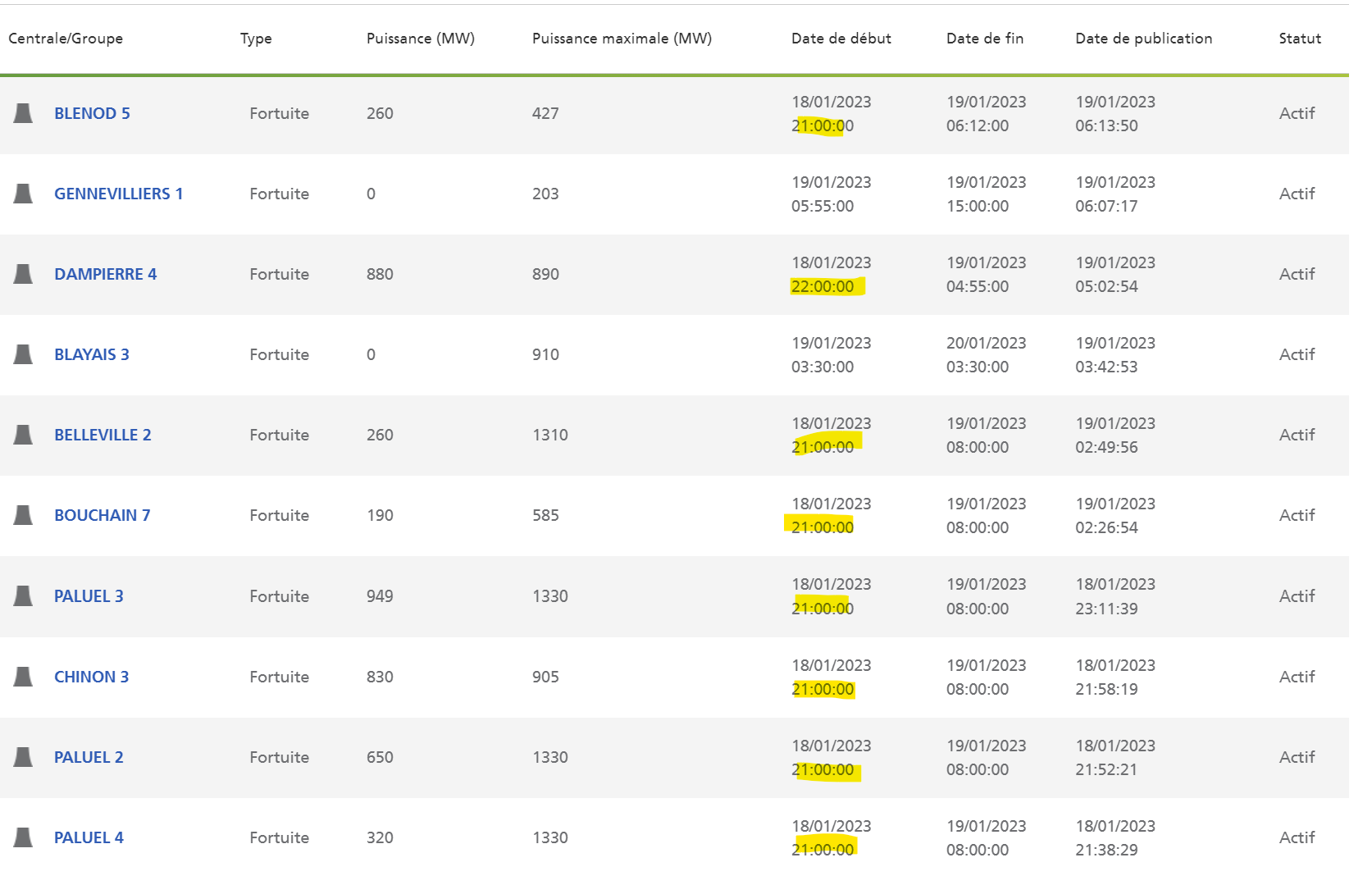Sort by Centrale/Groupe column header
This screenshot has width=1372, height=885.
tap(66, 39)
